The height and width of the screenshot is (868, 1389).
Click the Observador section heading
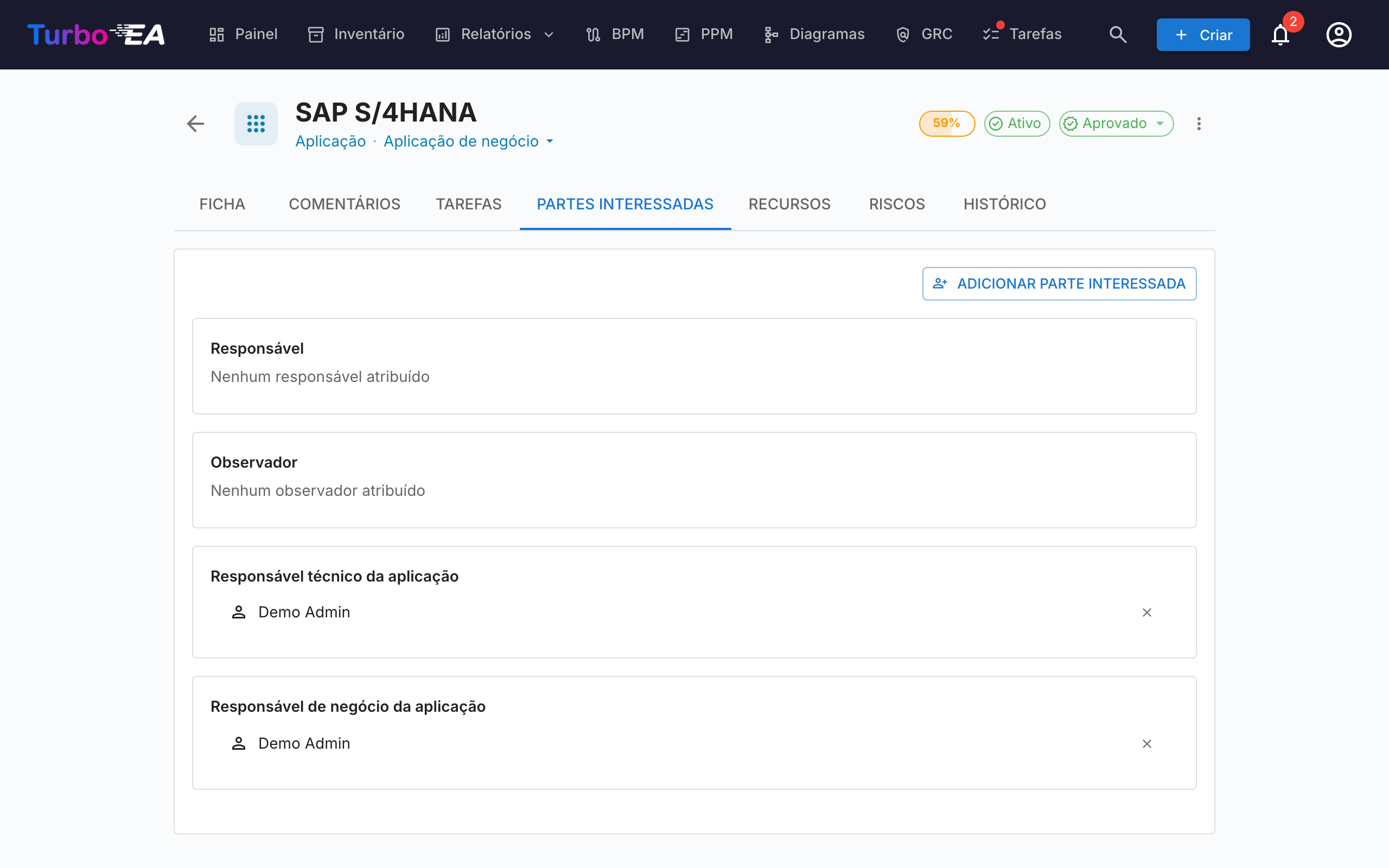tap(254, 462)
